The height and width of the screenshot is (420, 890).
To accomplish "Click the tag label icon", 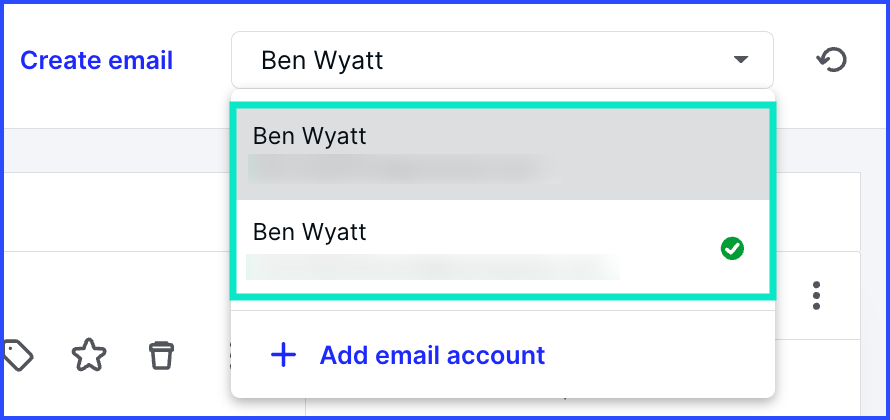I will click(x=18, y=355).
